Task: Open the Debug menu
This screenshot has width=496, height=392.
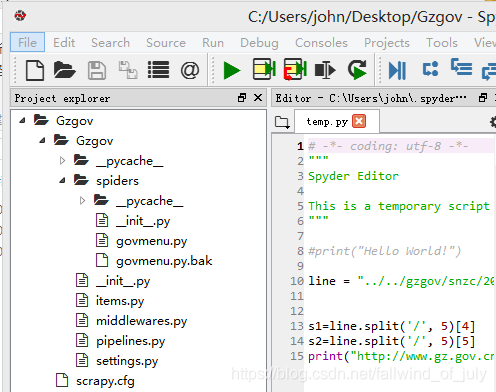Action: pyautogui.click(x=259, y=42)
